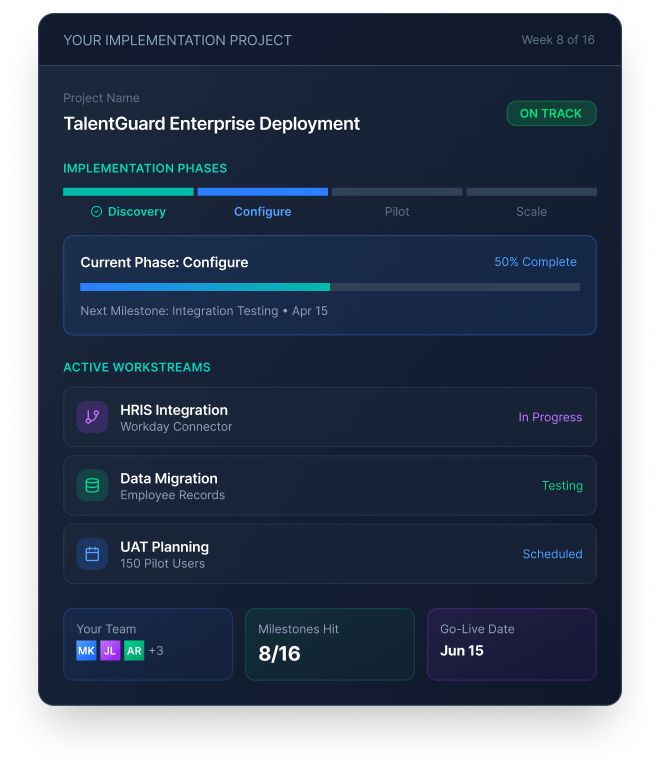
Task: Click the YOUR IMPLEMENTATION PROJECT header title
Action: coord(178,40)
